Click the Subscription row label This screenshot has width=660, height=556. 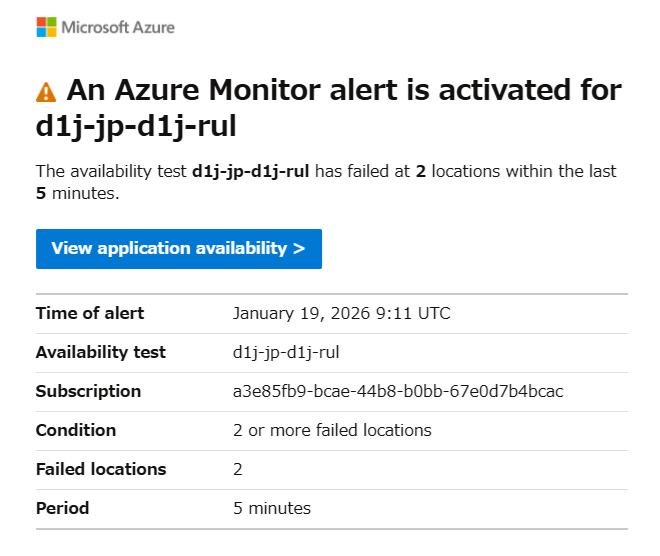88,391
